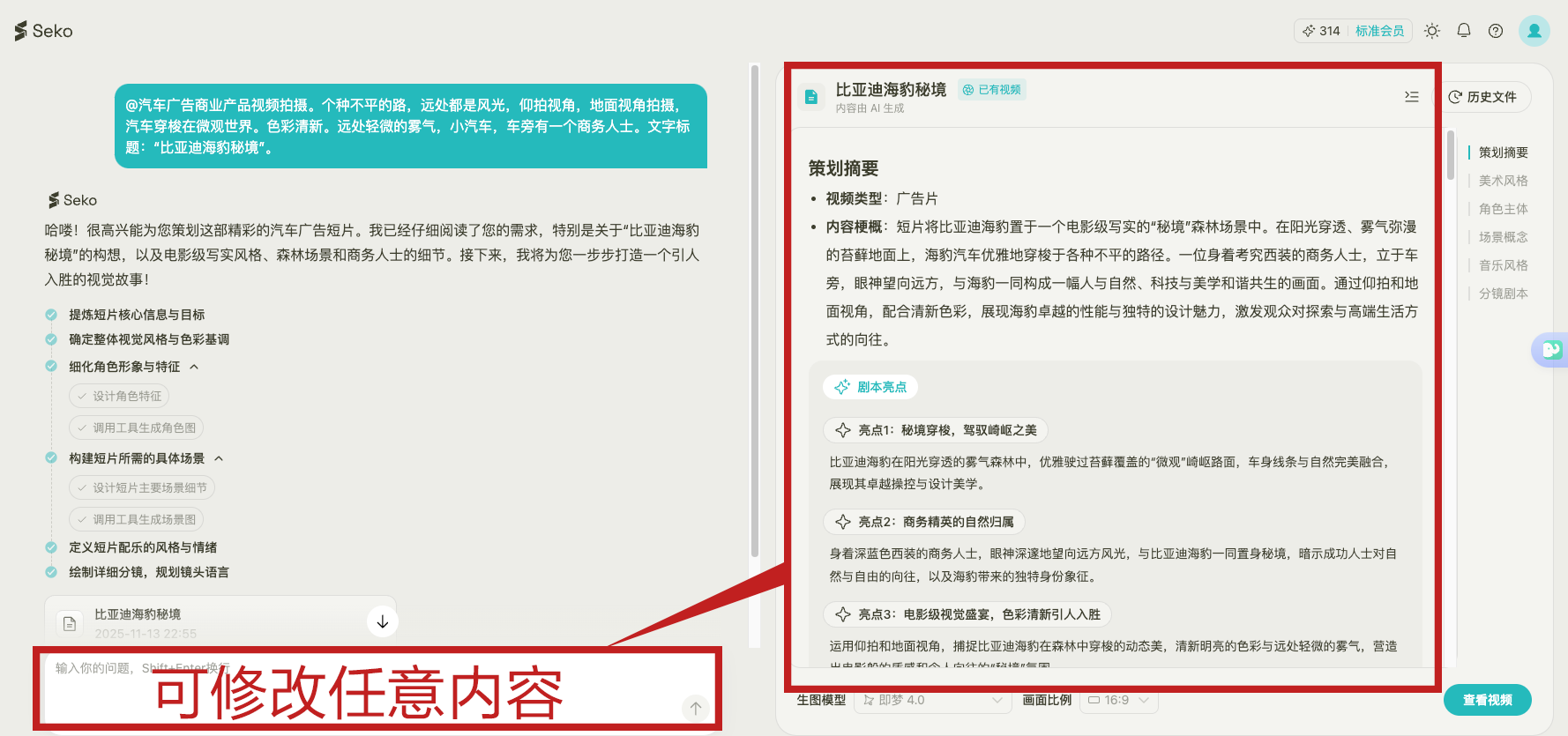The width and height of the screenshot is (1568, 736).
Task: Click the 调用工具生成场景图 sub-step chip
Action: [137, 520]
